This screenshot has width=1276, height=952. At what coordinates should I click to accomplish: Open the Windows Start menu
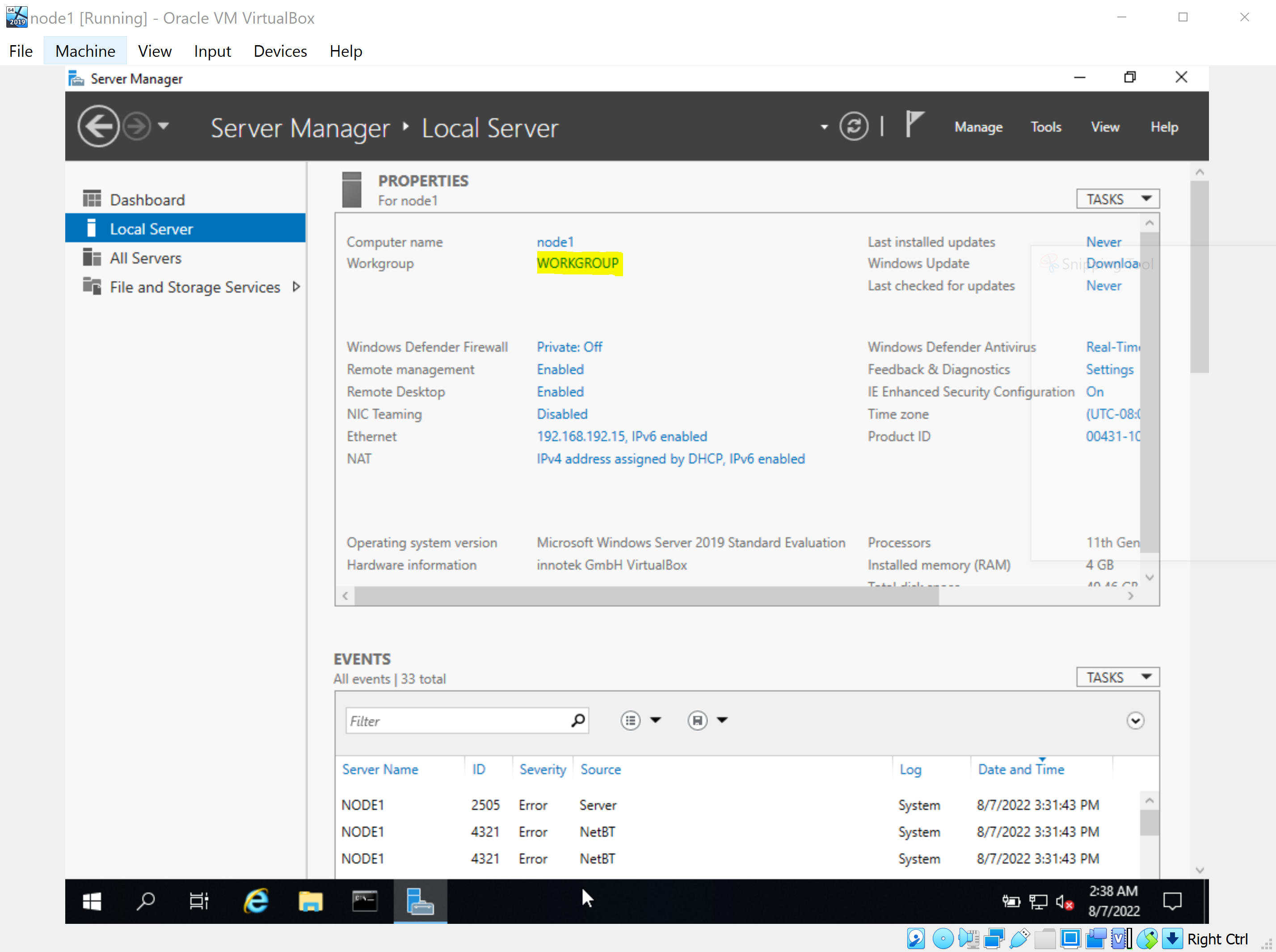[92, 901]
